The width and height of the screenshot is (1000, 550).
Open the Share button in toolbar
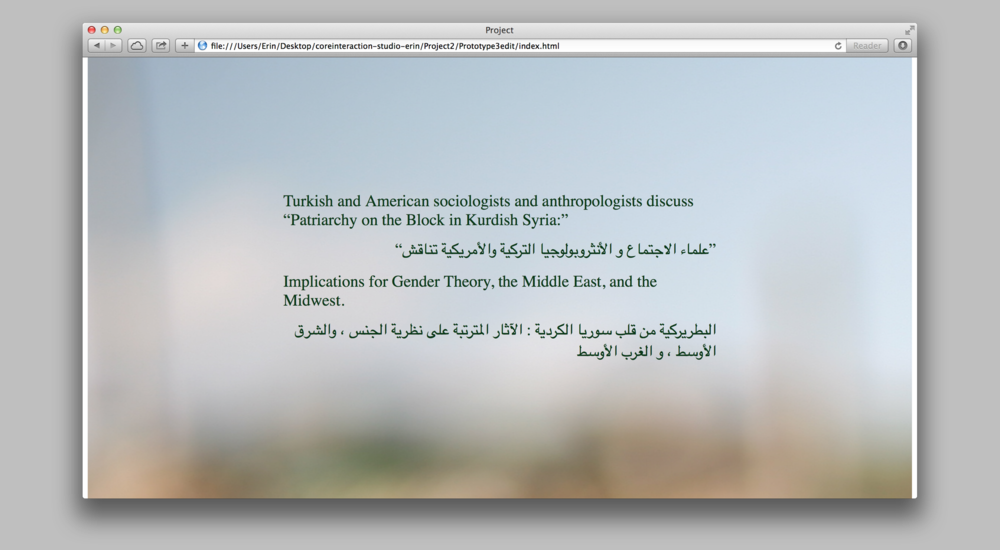[x=161, y=46]
